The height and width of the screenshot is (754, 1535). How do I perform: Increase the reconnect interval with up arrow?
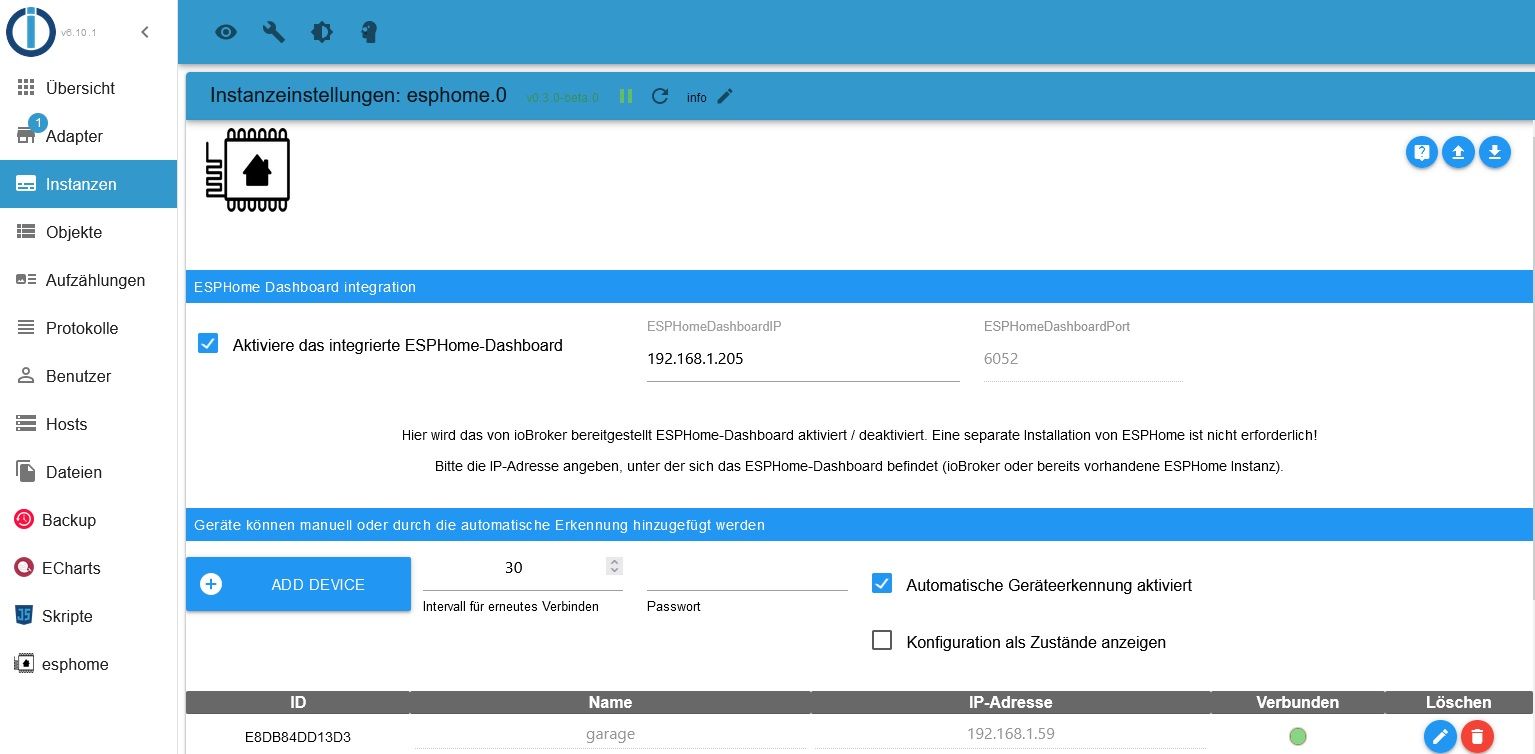pyautogui.click(x=615, y=562)
